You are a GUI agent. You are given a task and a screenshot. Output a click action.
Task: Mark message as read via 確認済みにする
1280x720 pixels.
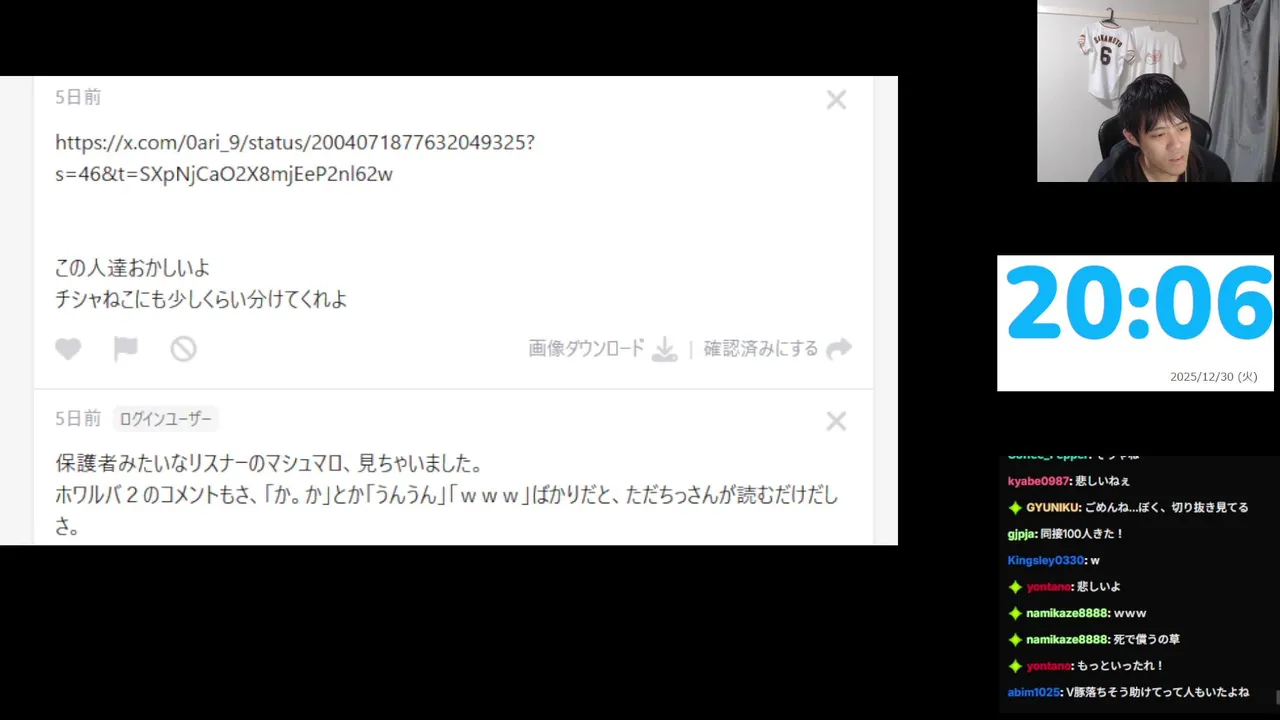(x=761, y=349)
